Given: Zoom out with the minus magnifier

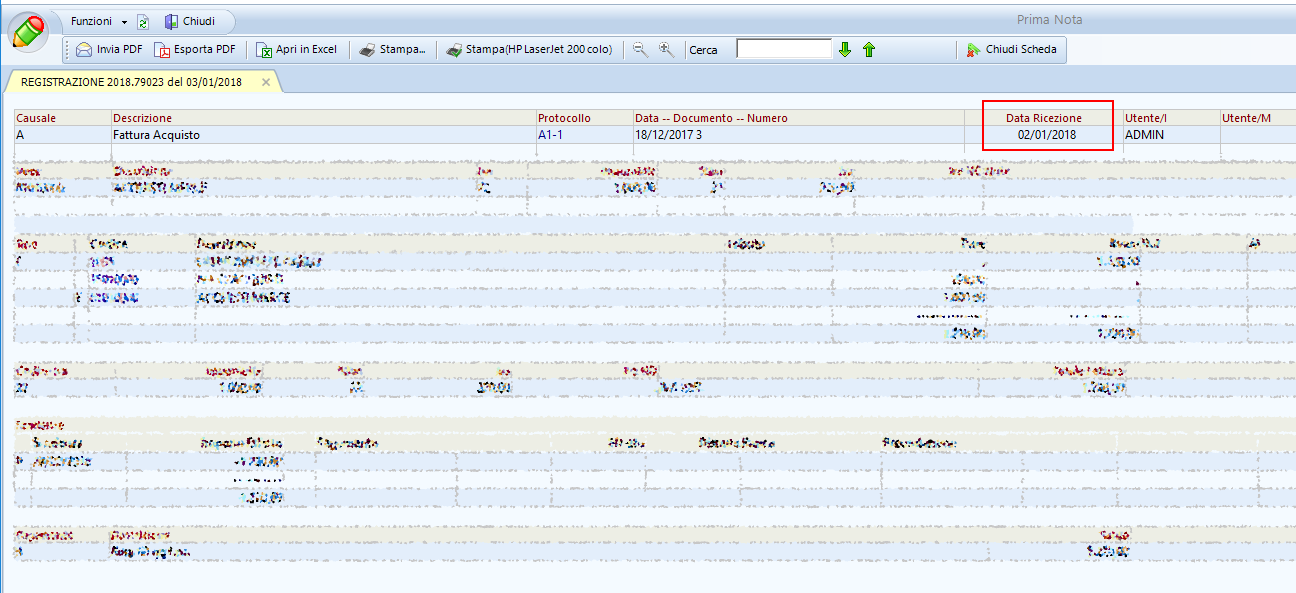Looking at the screenshot, I should coord(641,50).
